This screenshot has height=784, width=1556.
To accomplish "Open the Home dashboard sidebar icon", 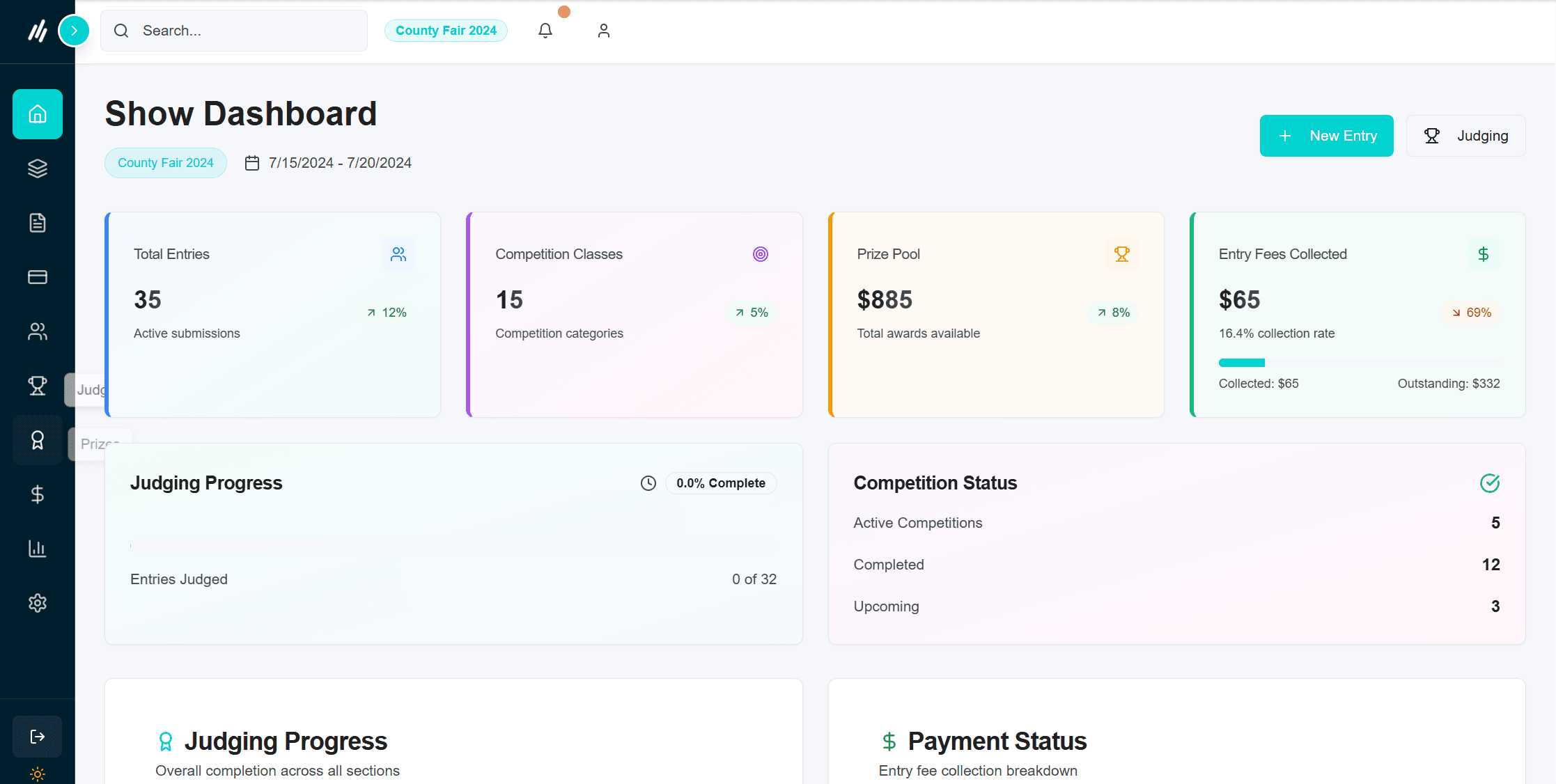I will 38,114.
